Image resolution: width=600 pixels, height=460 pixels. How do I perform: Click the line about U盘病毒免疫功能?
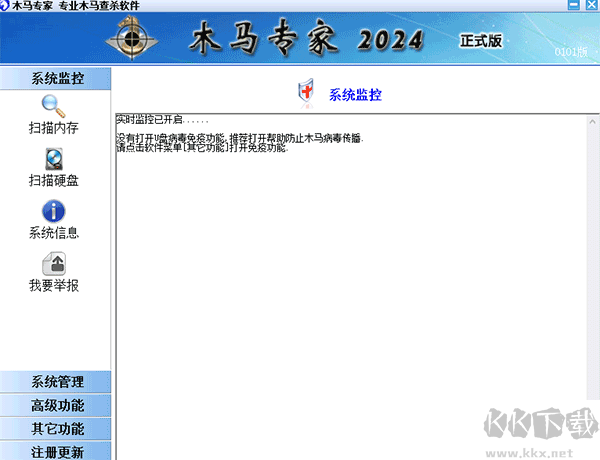click(240, 138)
